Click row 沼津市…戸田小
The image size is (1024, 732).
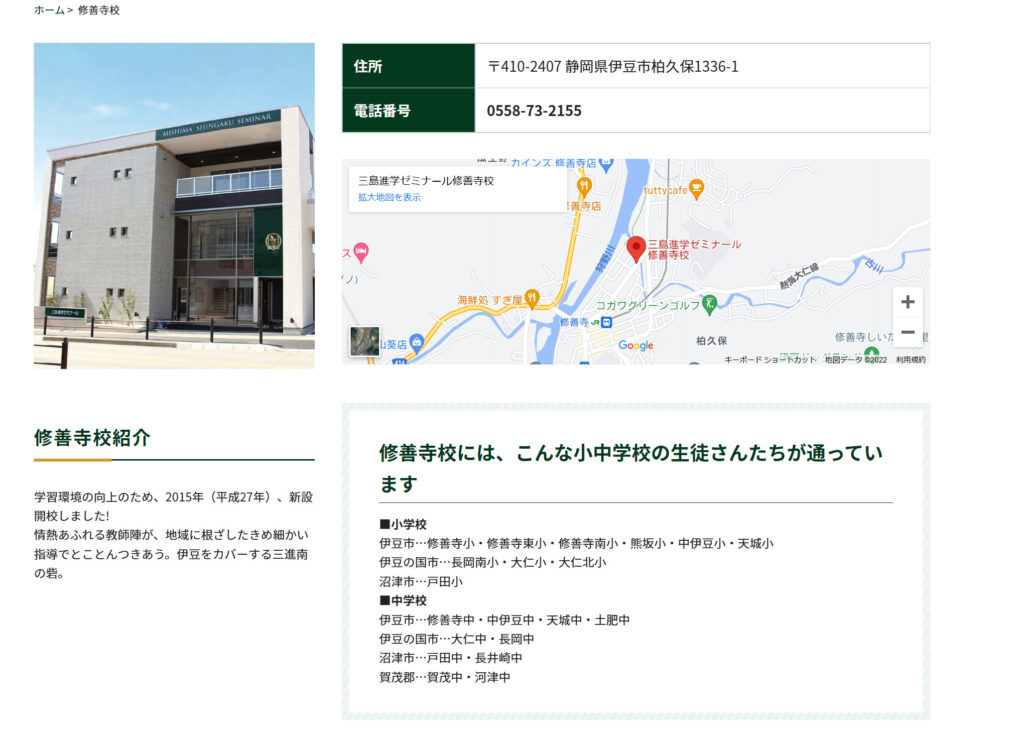pos(421,582)
